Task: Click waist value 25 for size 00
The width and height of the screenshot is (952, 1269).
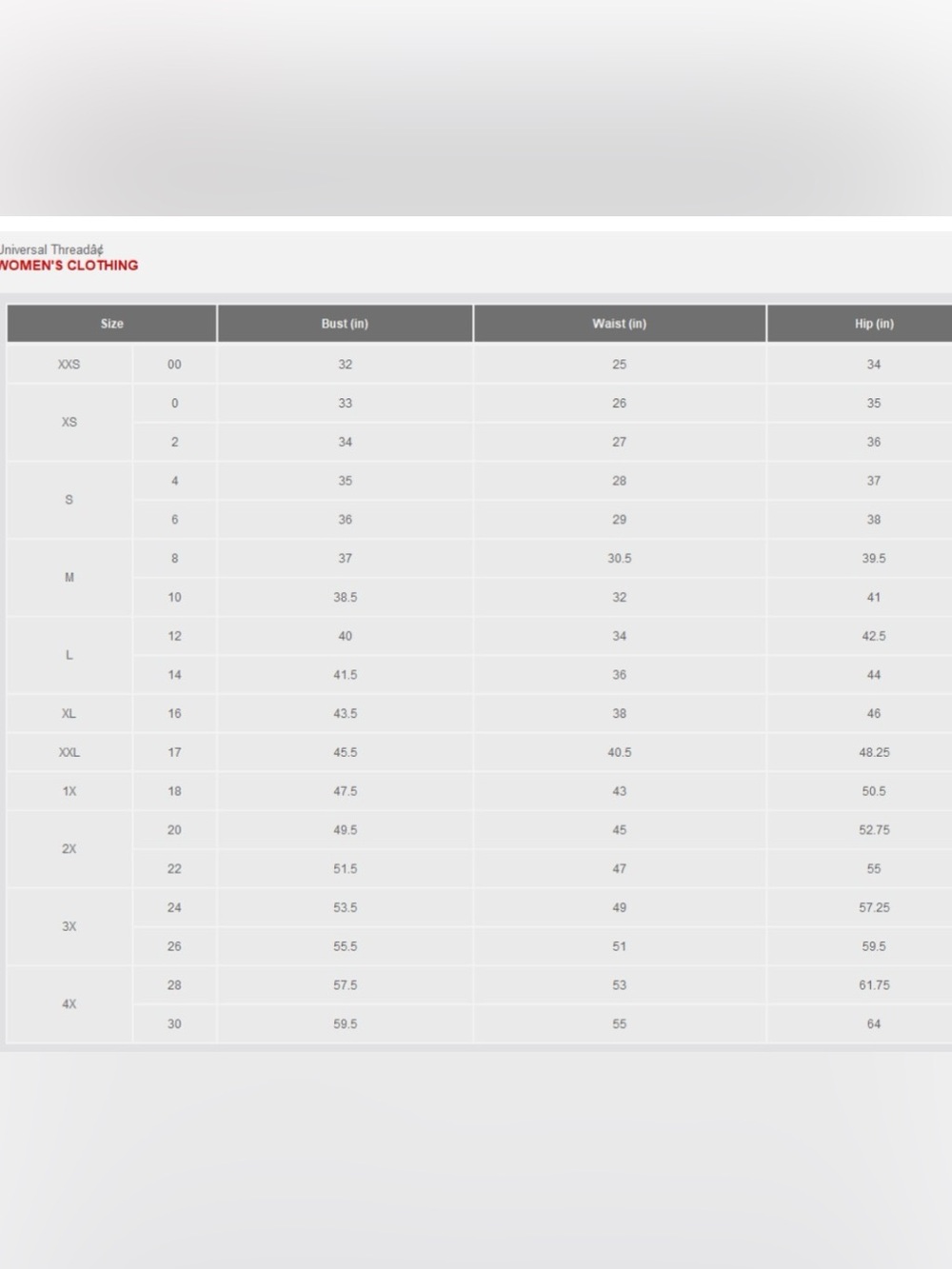Action: (x=619, y=365)
